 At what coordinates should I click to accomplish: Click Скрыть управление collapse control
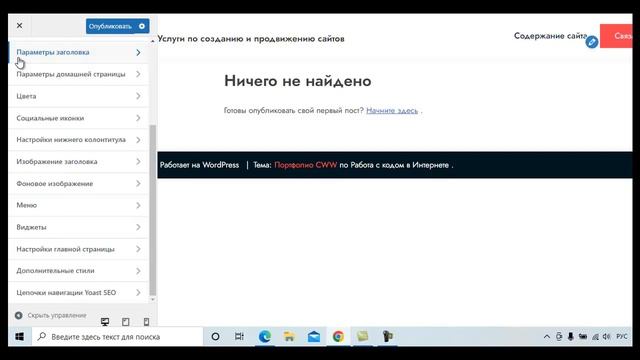point(51,316)
